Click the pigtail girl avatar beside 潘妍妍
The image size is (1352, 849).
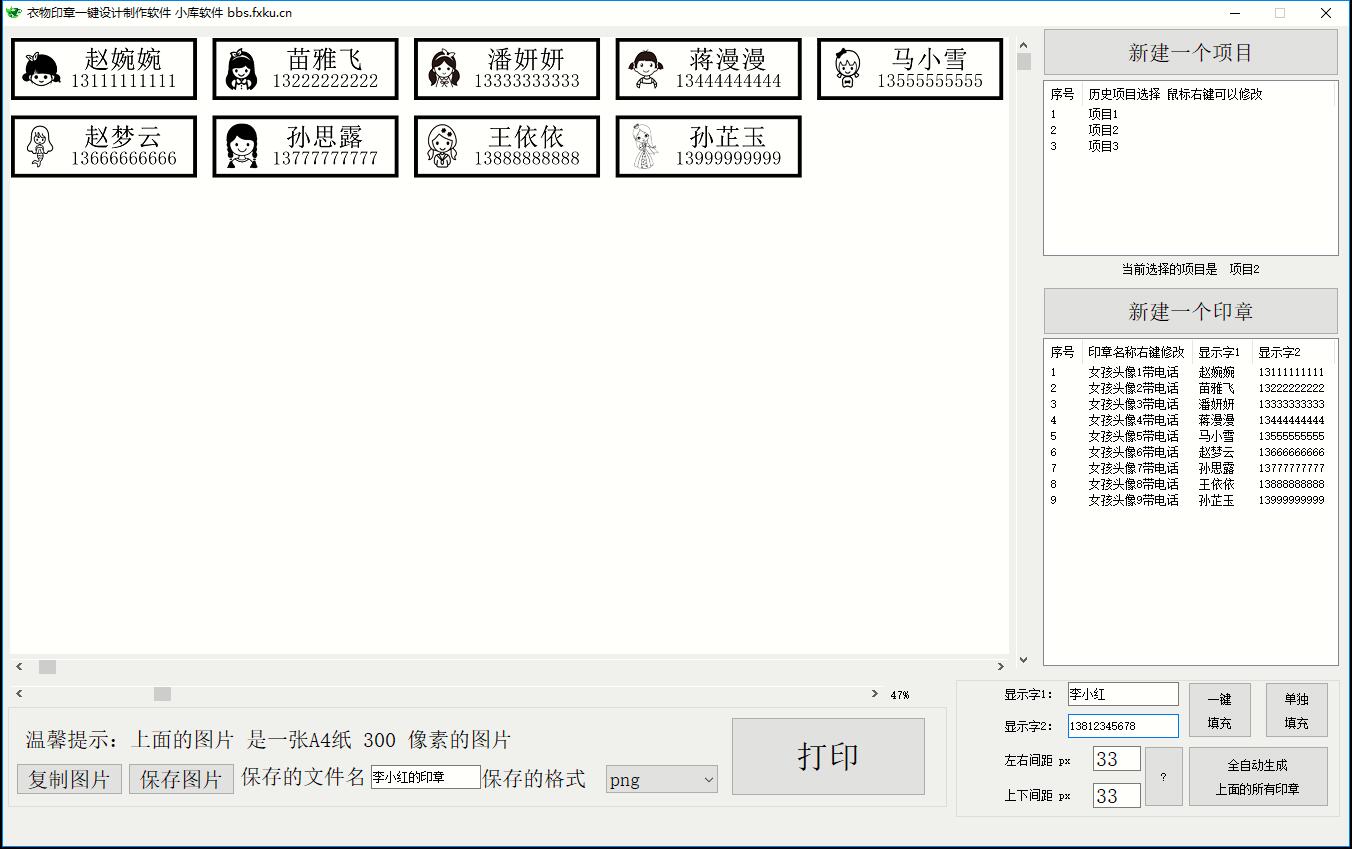[x=443, y=70]
